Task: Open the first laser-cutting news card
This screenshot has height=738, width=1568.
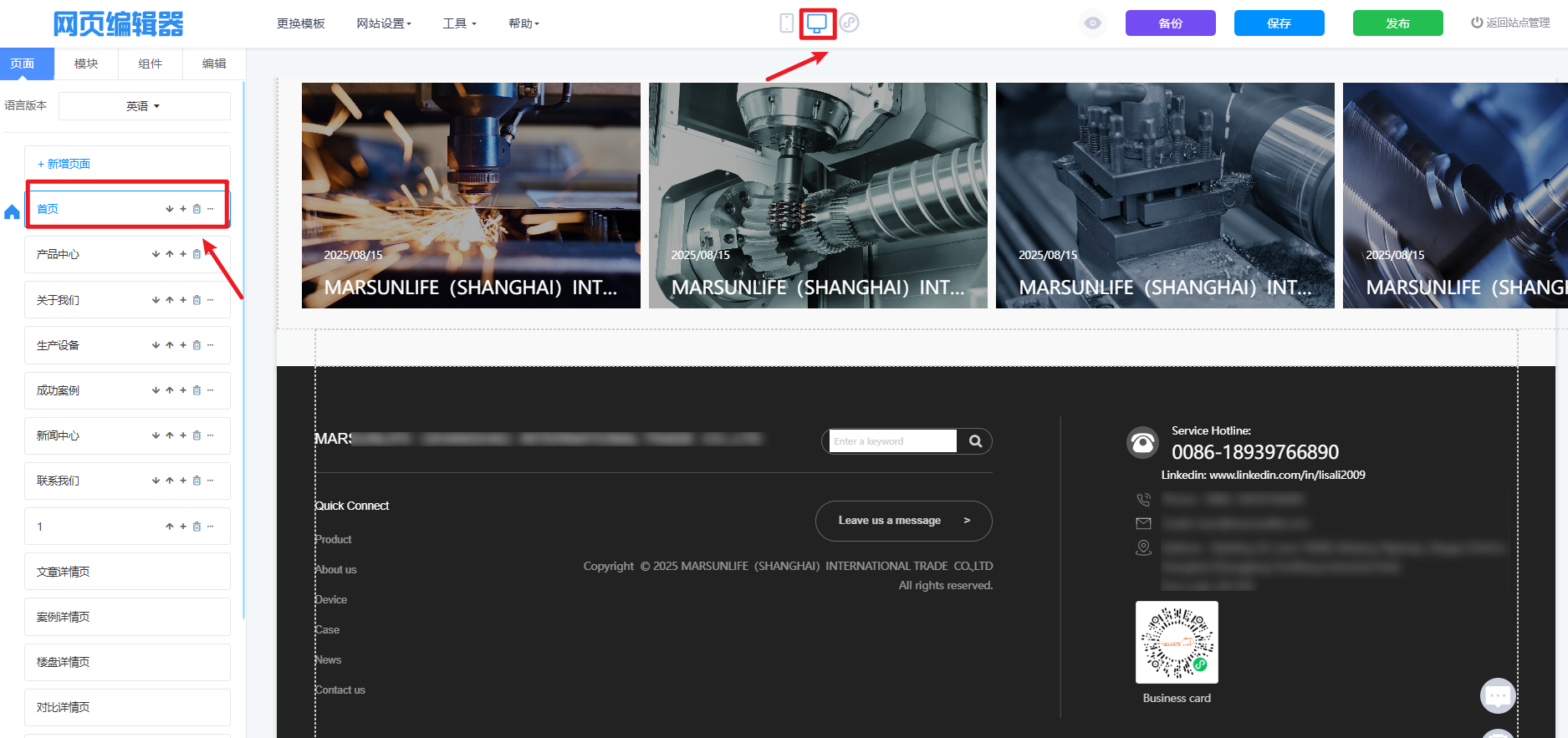Action: coord(471,196)
